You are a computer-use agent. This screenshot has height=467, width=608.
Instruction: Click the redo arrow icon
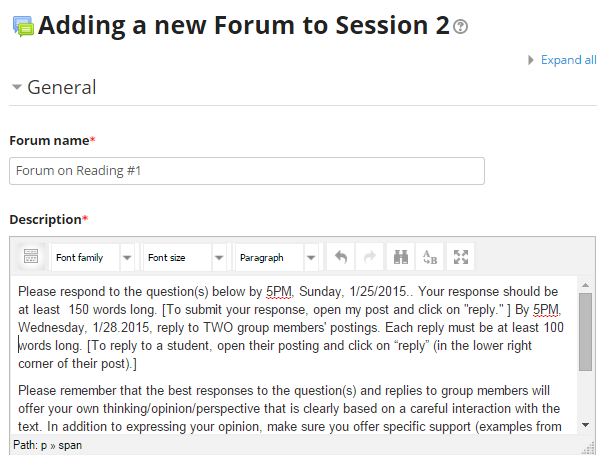pos(370,257)
